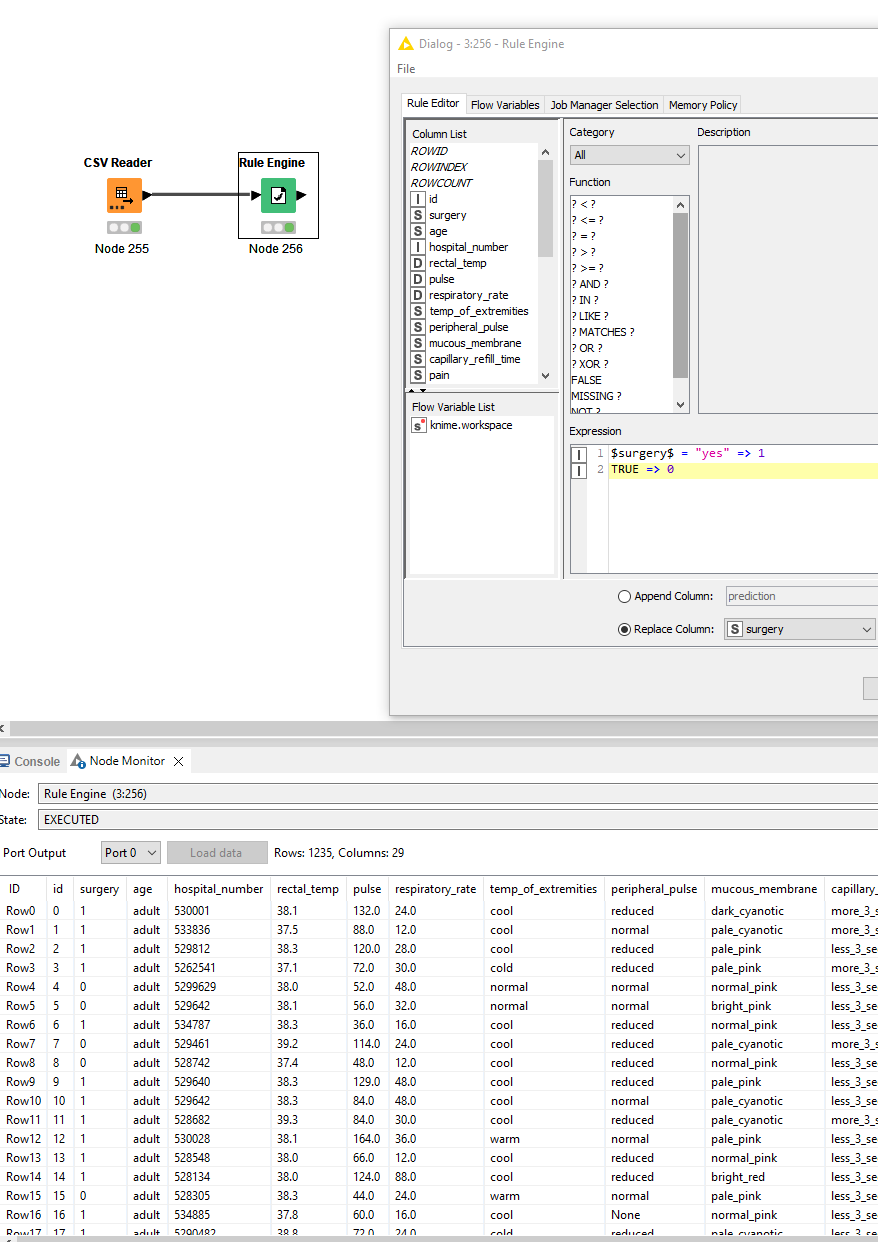Image resolution: width=878 pixels, height=1242 pixels.
Task: Open the Port 0 output dropdown
Action: point(131,853)
